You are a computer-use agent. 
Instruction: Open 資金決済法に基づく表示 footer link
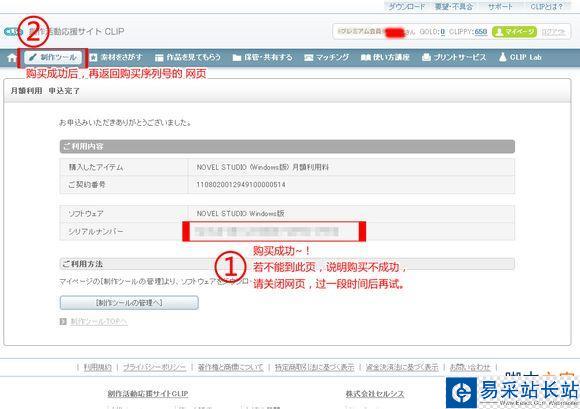point(402,367)
